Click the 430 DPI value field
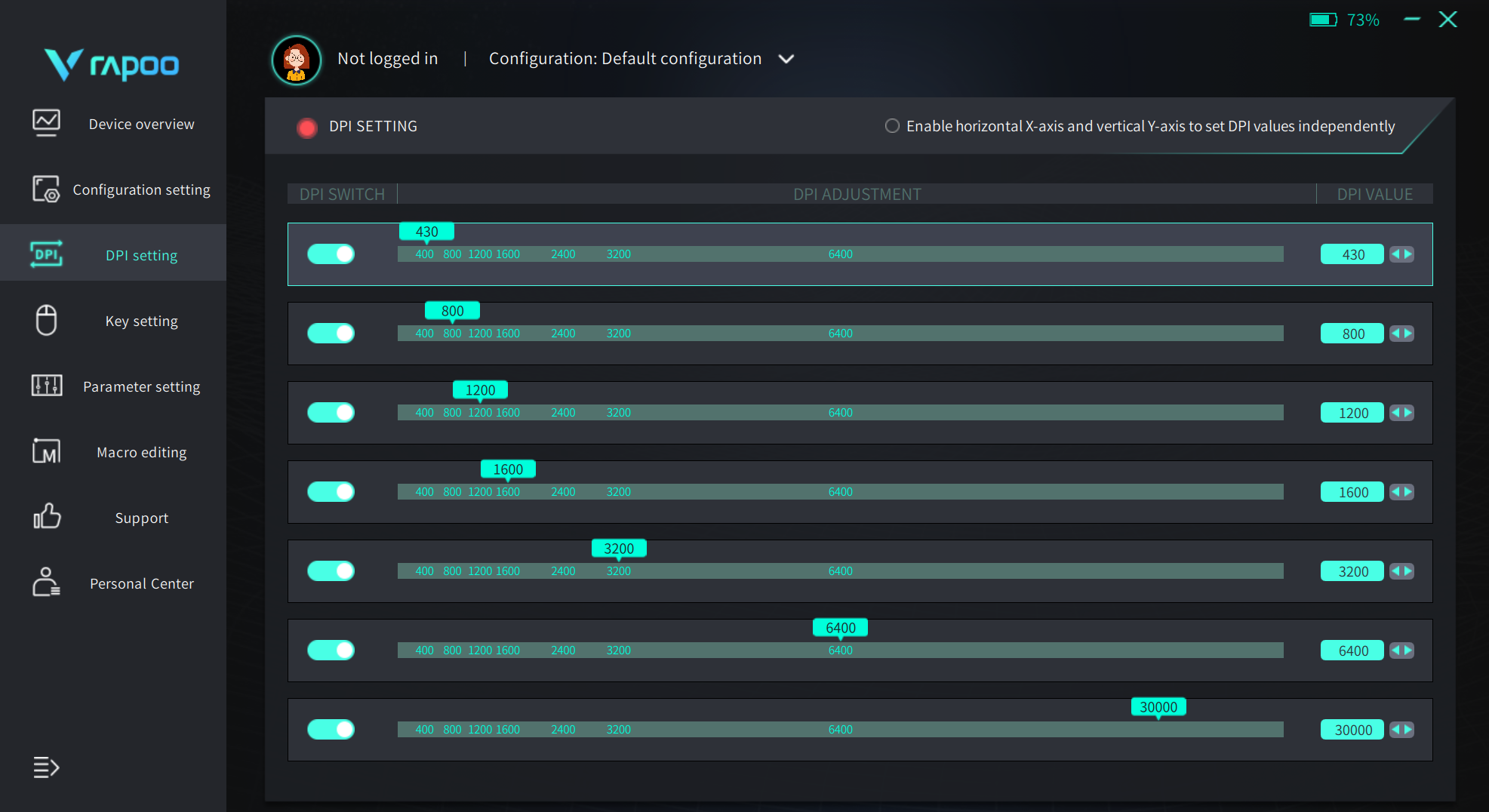Viewport: 1489px width, 812px height. (x=1352, y=254)
